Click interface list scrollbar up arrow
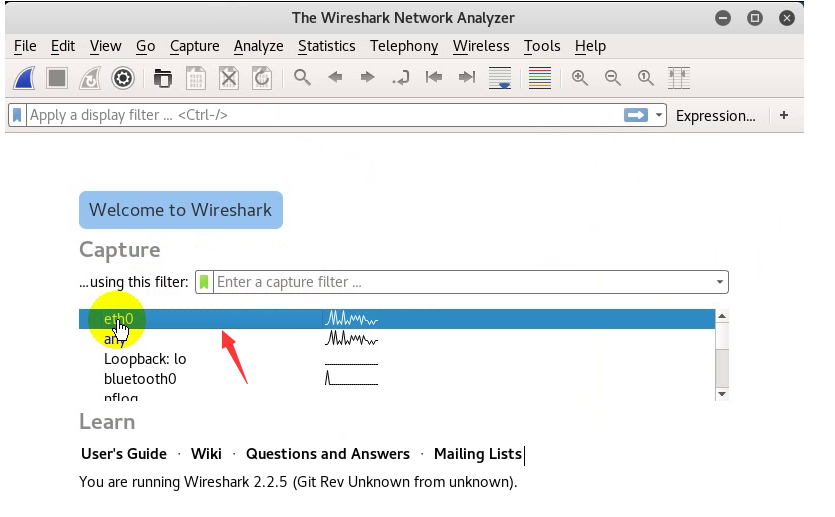 pyautogui.click(x=722, y=316)
